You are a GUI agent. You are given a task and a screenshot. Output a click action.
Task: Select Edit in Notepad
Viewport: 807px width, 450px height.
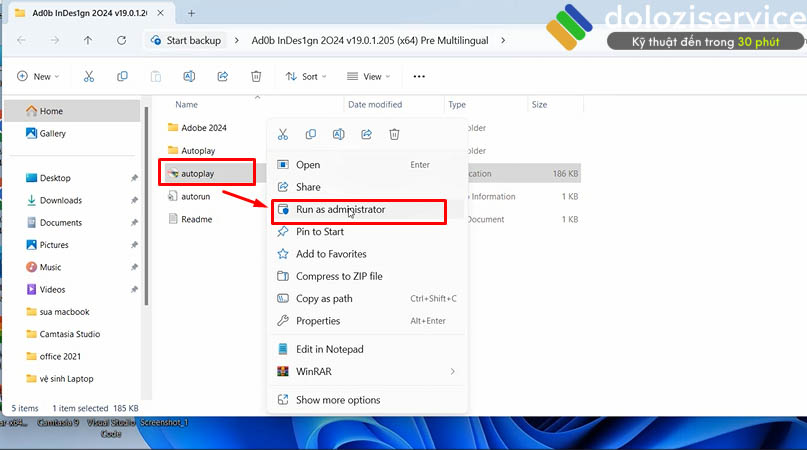[x=368, y=349]
